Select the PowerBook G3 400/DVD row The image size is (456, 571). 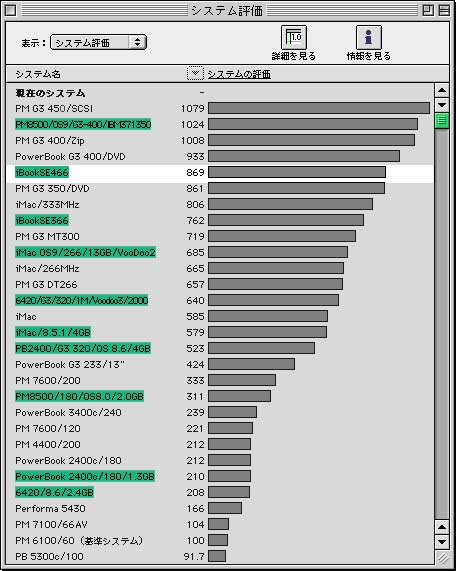[220, 156]
